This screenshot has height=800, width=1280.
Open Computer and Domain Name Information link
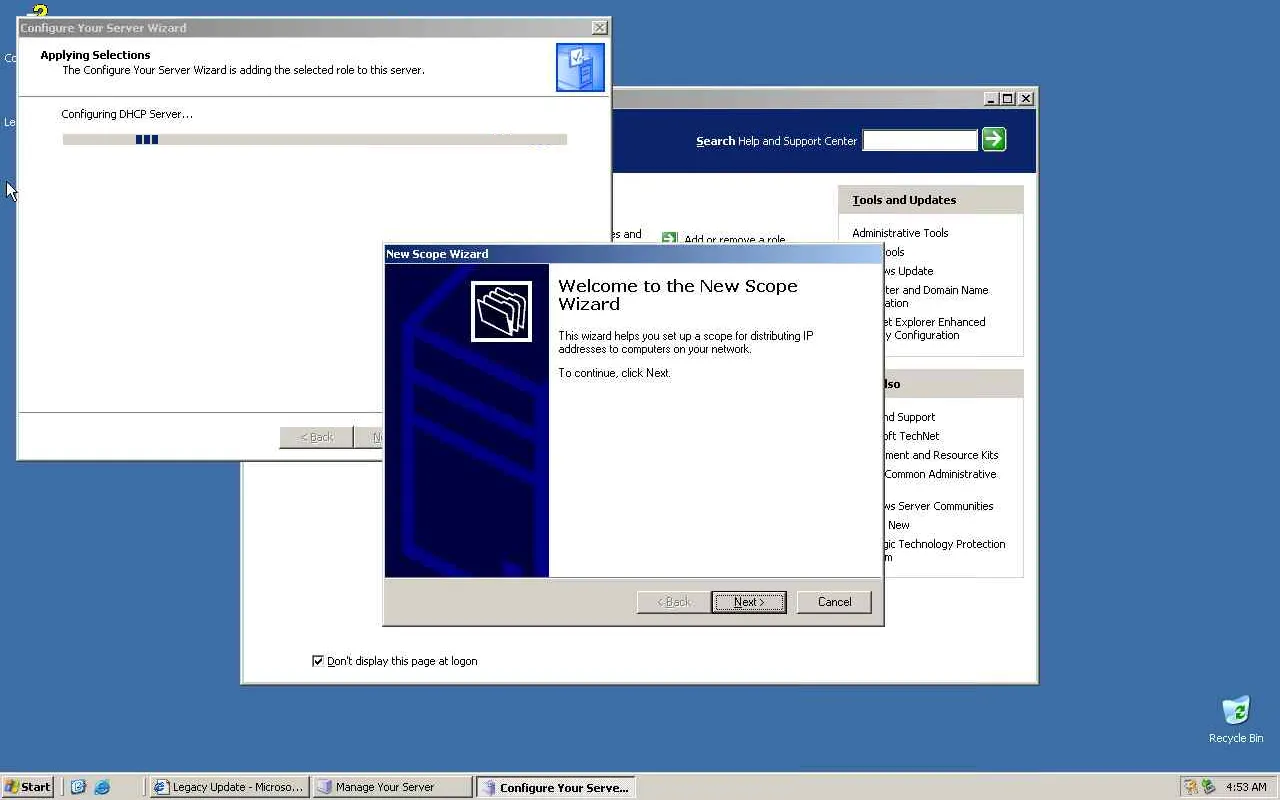point(936,296)
